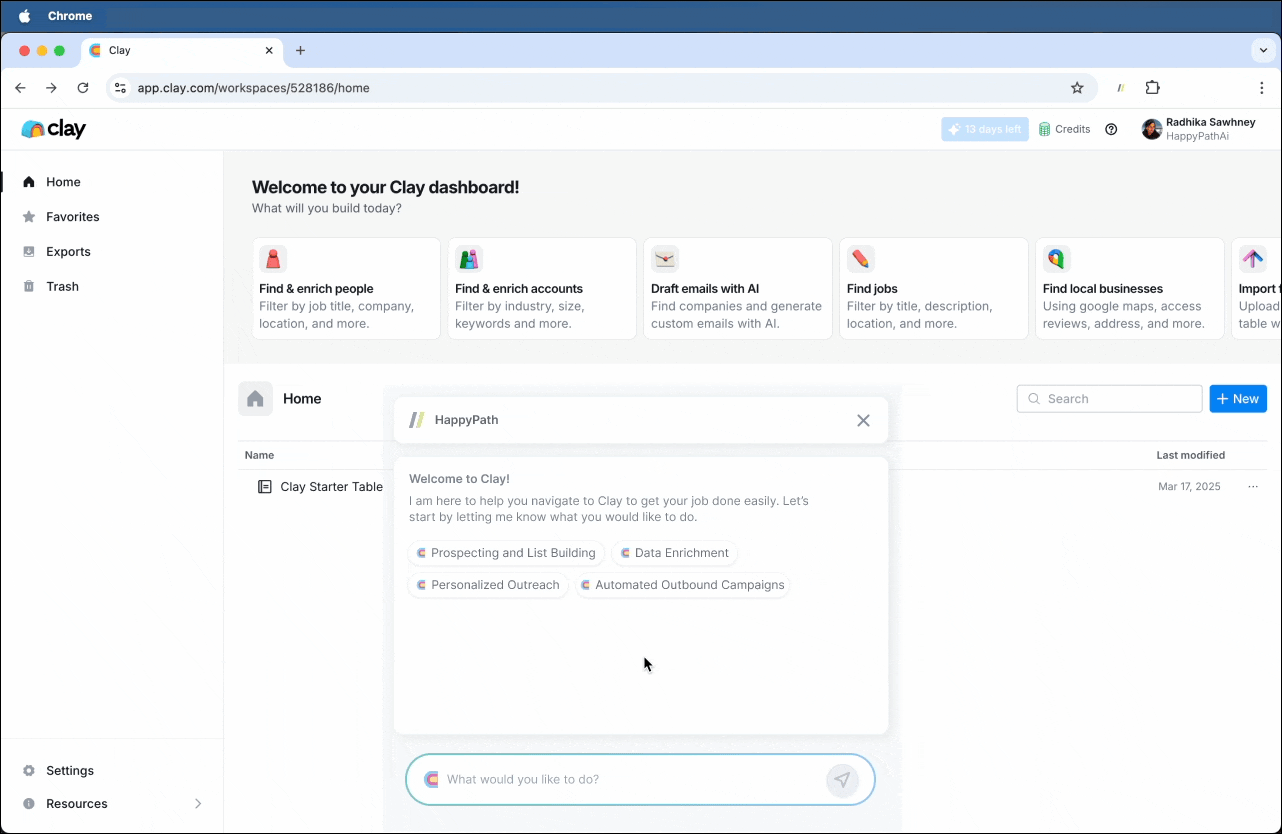Open the Chrome menu bar item
Screen dimensions: 1282x834
click(70, 16)
